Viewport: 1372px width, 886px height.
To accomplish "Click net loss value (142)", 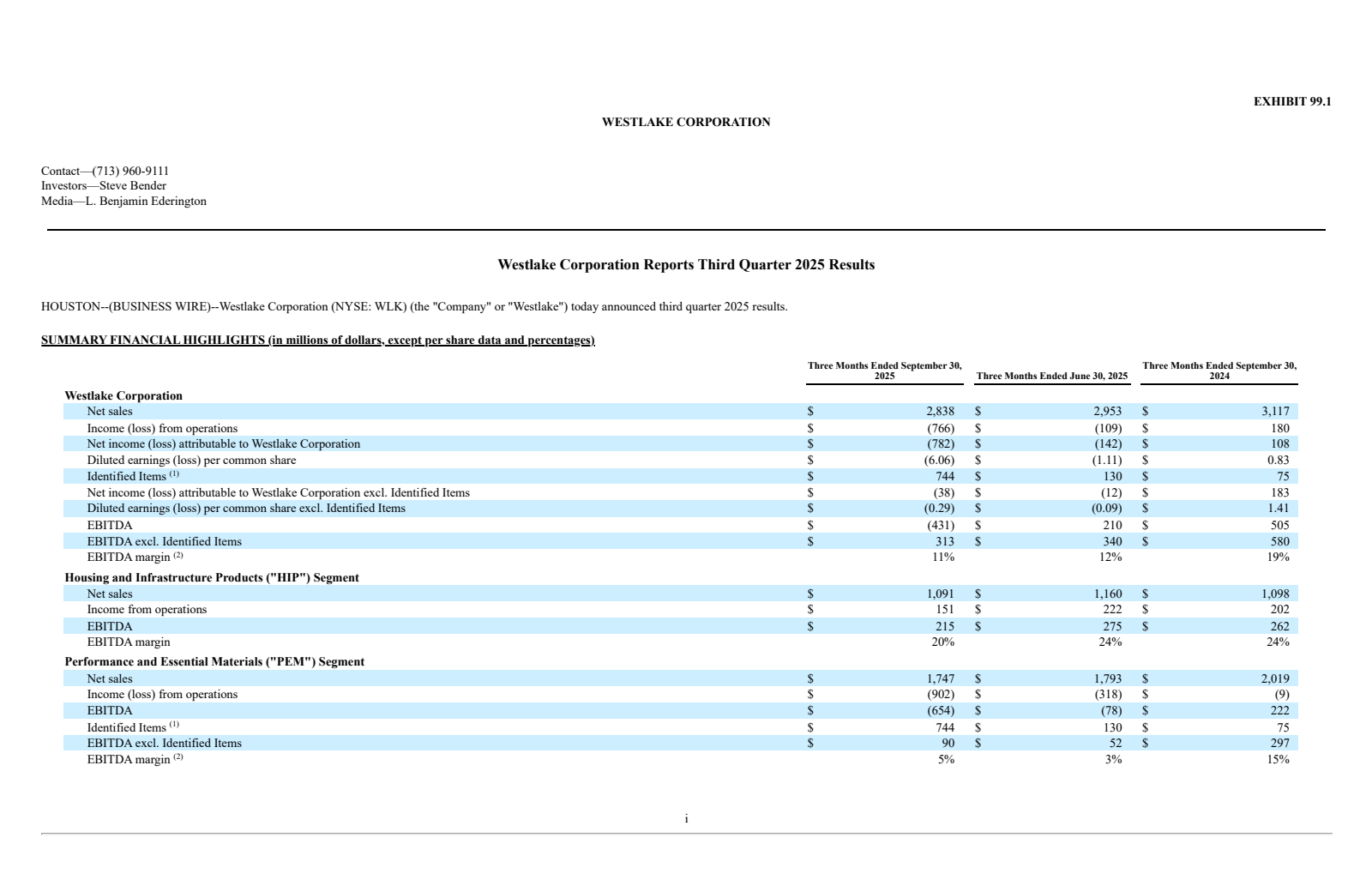I will [x=1107, y=443].
